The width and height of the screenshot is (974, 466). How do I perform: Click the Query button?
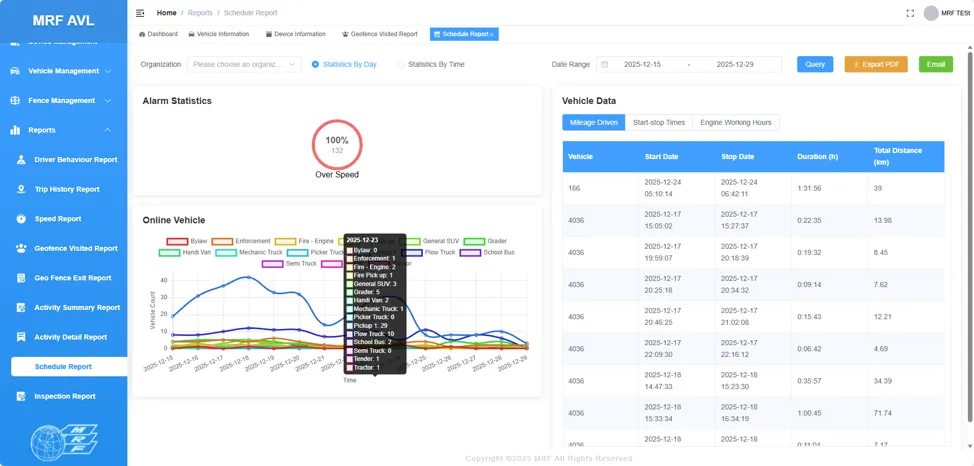coord(815,65)
